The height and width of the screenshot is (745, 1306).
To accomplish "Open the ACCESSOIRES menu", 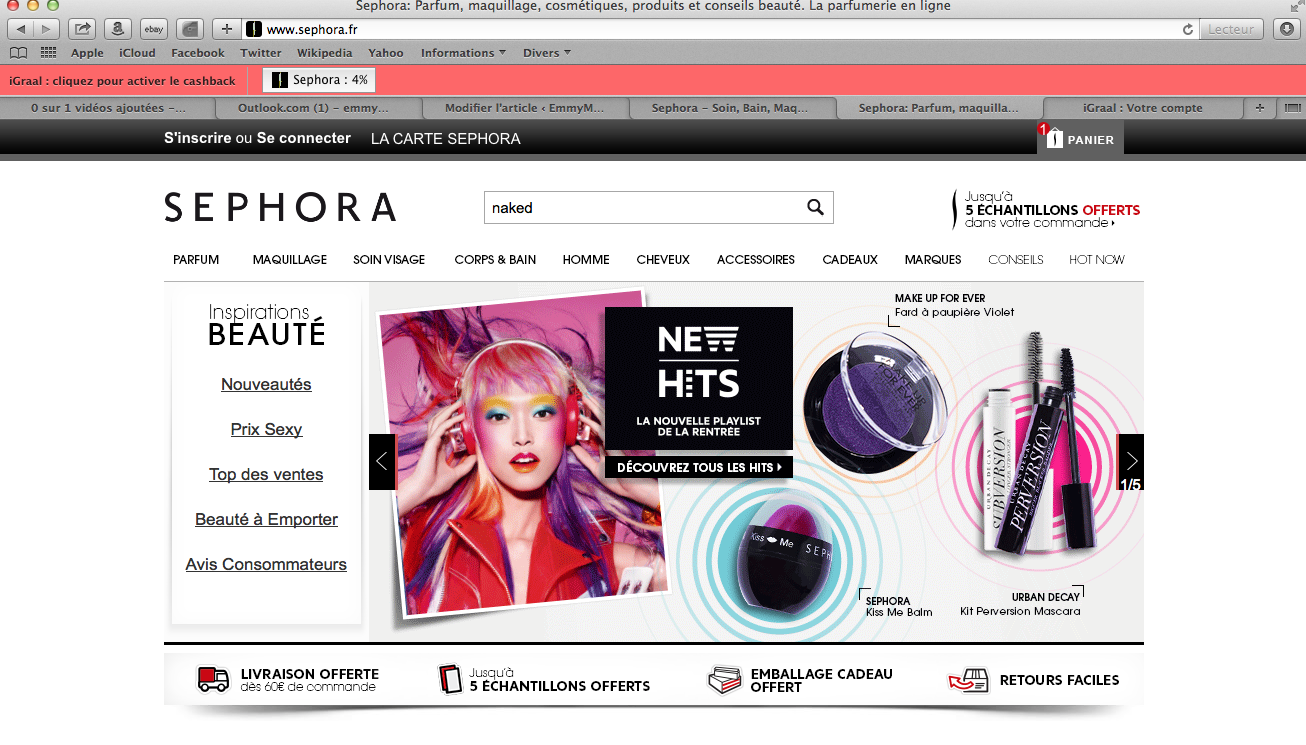I will [756, 260].
